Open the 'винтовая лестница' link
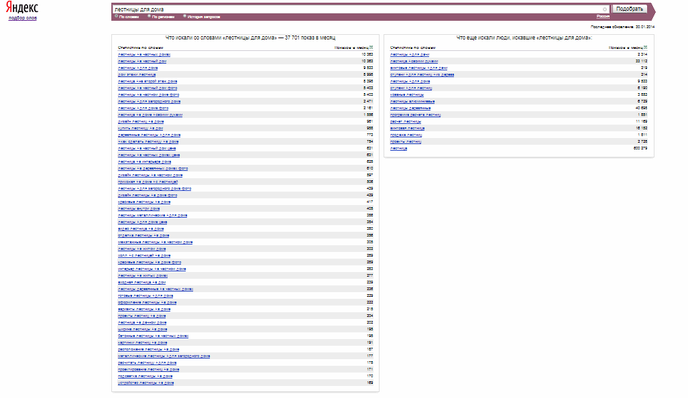 pyautogui.click(x=408, y=128)
